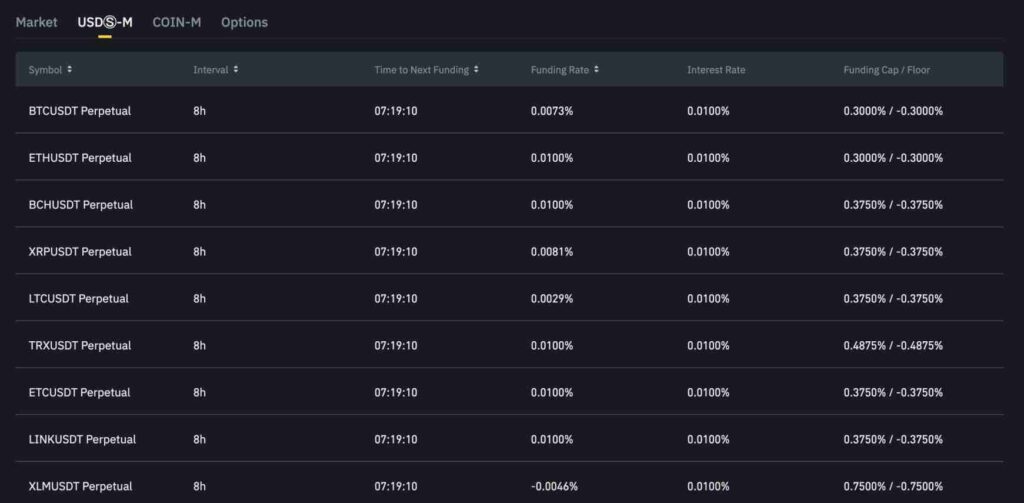Sort by Funding Rate arrow icon

(596, 69)
